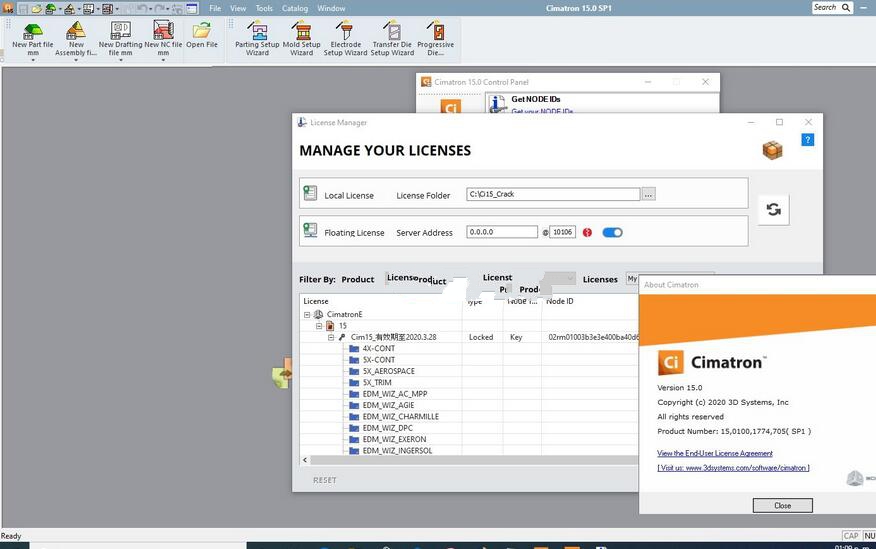Screen dimensions: 876x549
Task: Click the port field showing 10106
Action: (x=563, y=232)
